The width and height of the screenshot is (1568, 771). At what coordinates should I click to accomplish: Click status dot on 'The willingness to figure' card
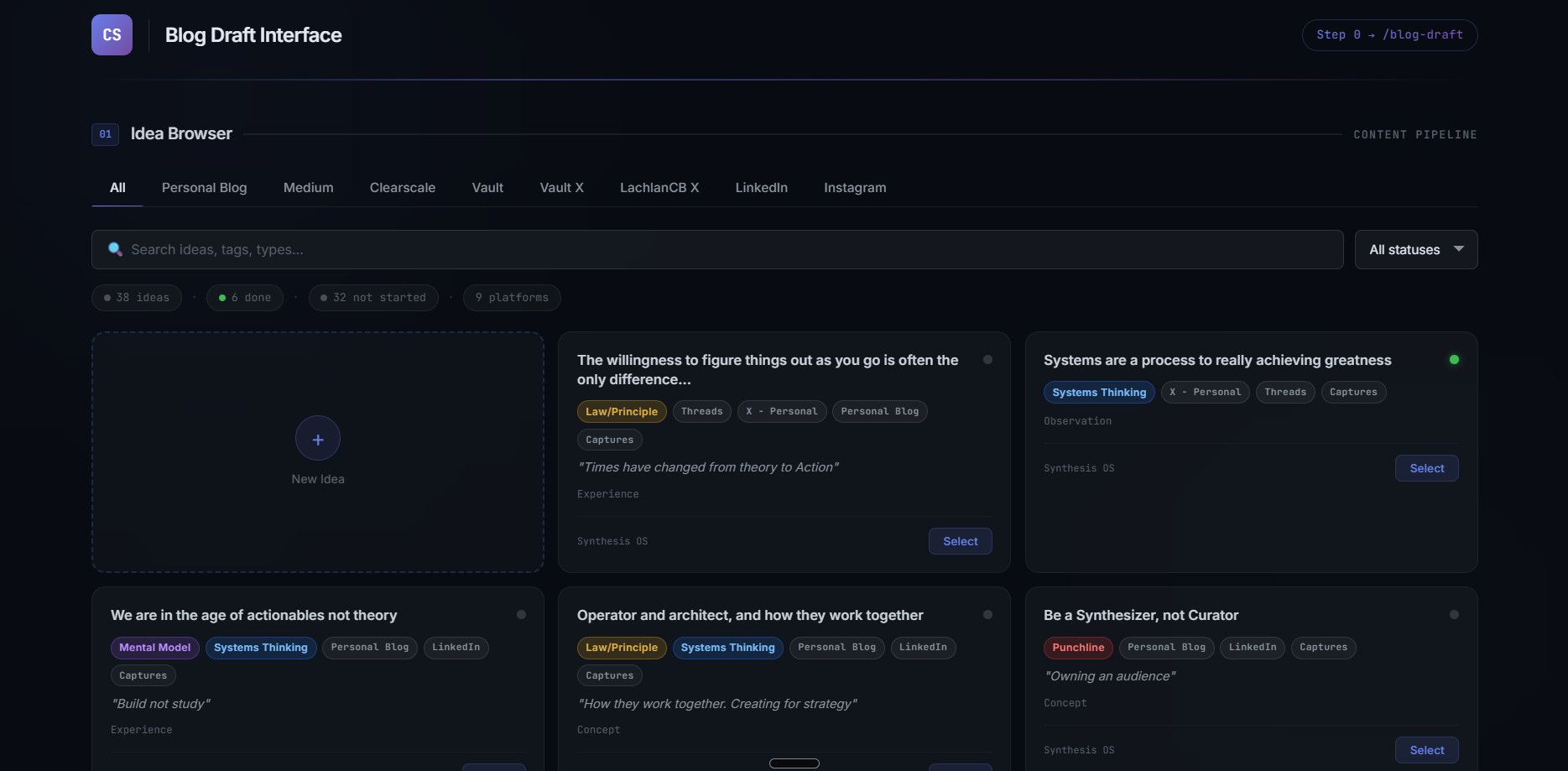point(987,360)
